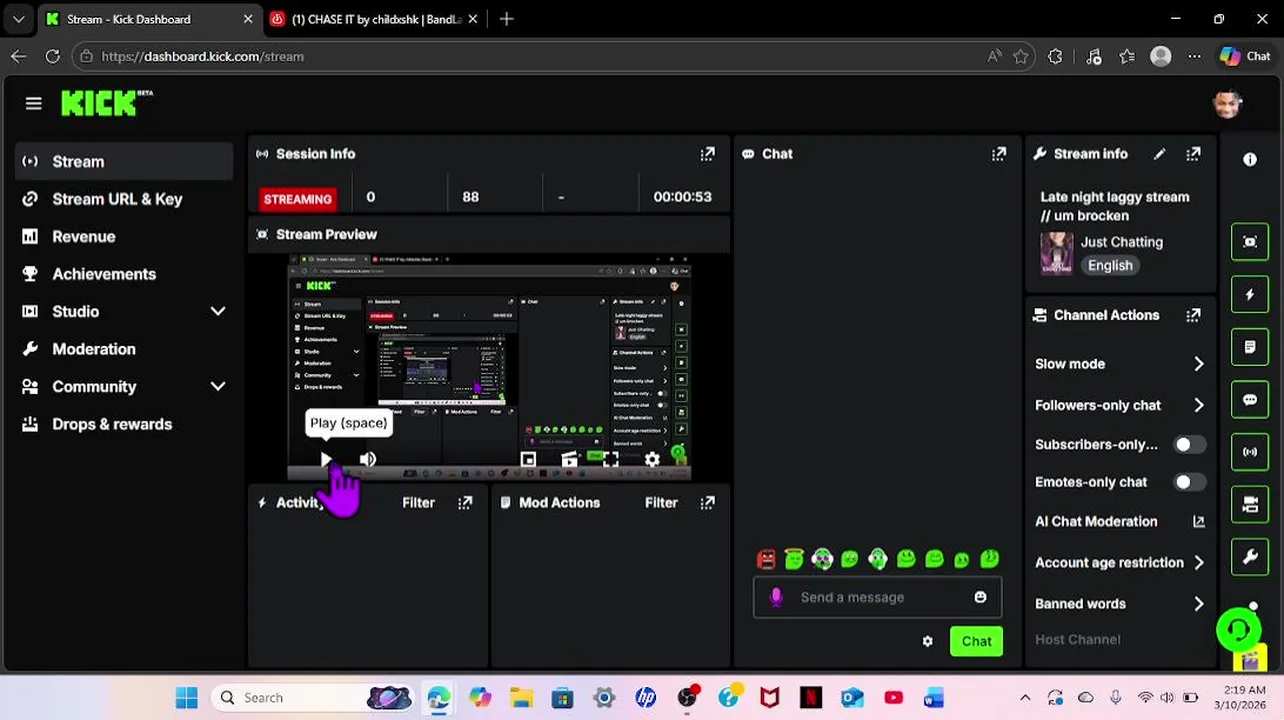Expand Followers-only chat options
This screenshot has height=720, width=1284.
[1198, 405]
